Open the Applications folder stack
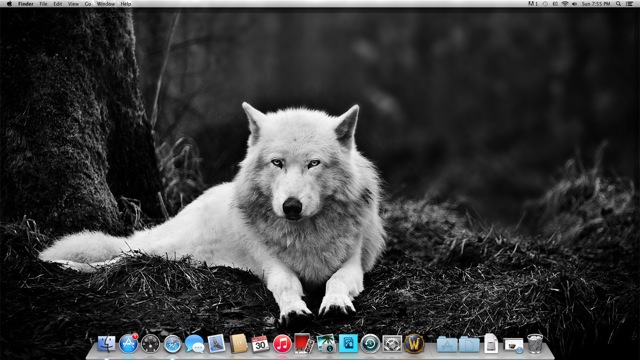640x360 pixels. click(x=447, y=344)
